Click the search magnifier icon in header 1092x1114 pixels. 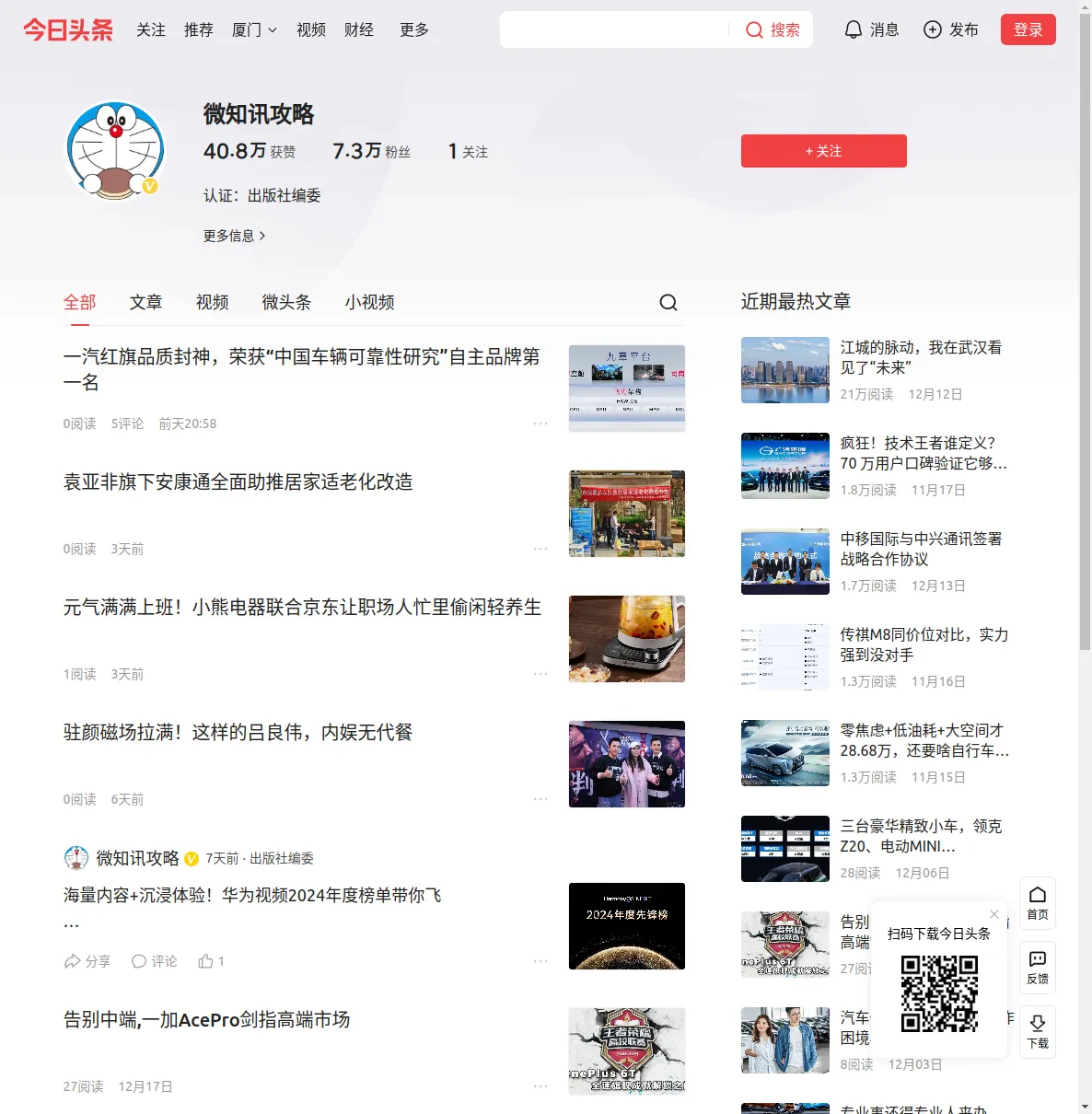[754, 30]
